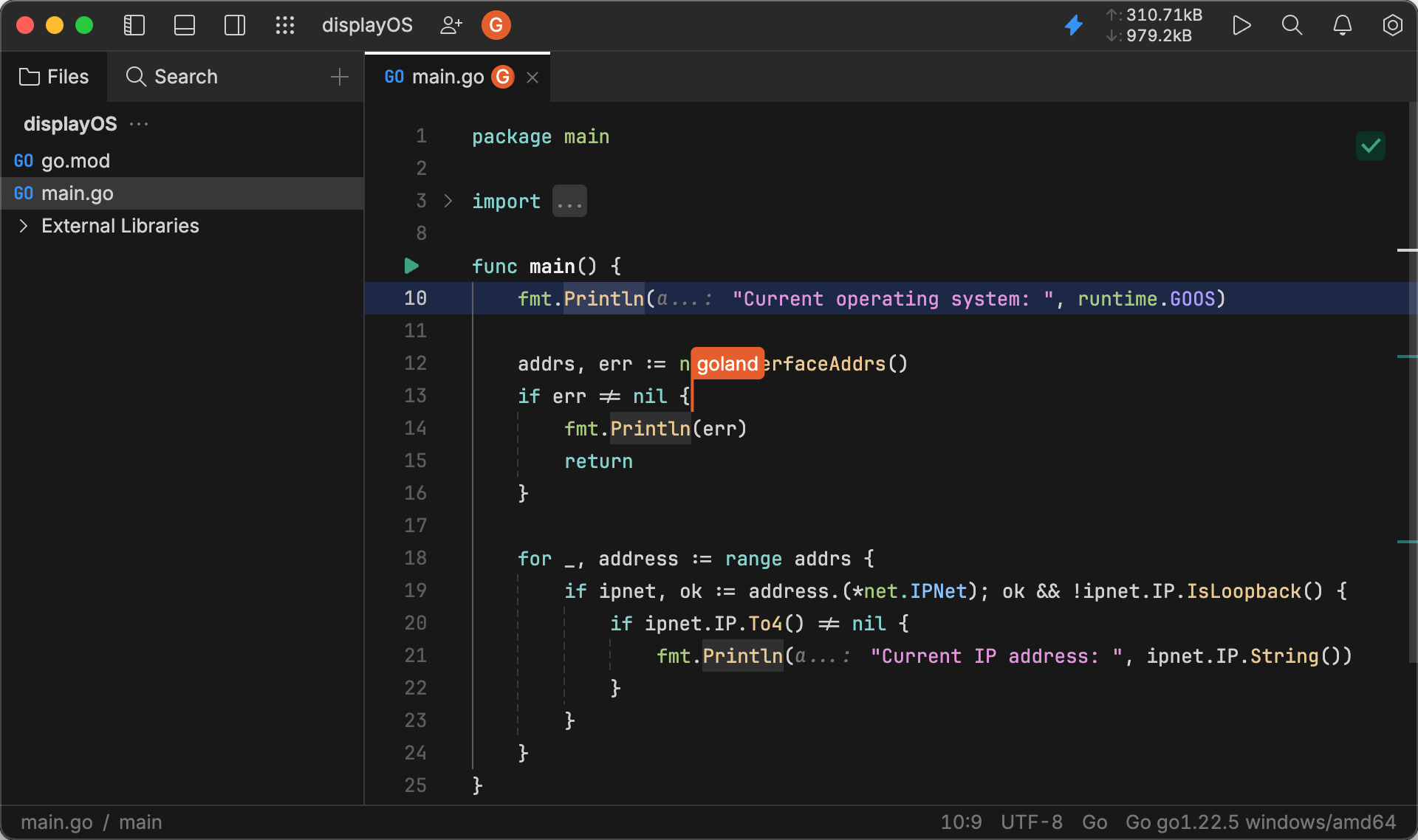The image size is (1418, 840).
Task: Click the Run play icon in top toolbar
Action: pyautogui.click(x=1241, y=25)
